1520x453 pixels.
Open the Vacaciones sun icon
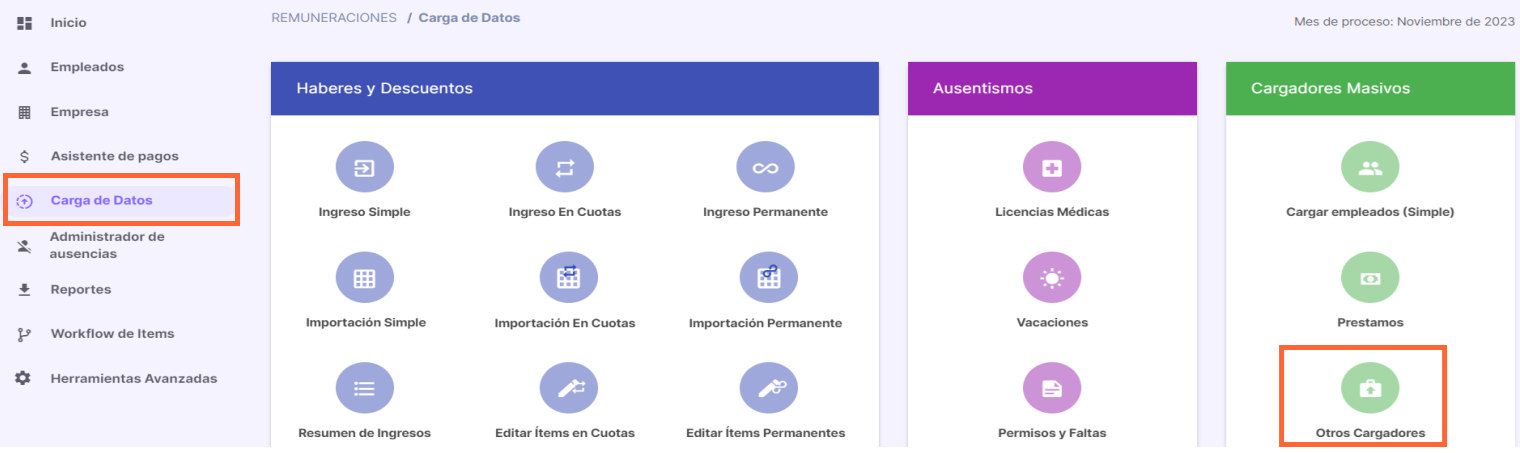(1052, 279)
